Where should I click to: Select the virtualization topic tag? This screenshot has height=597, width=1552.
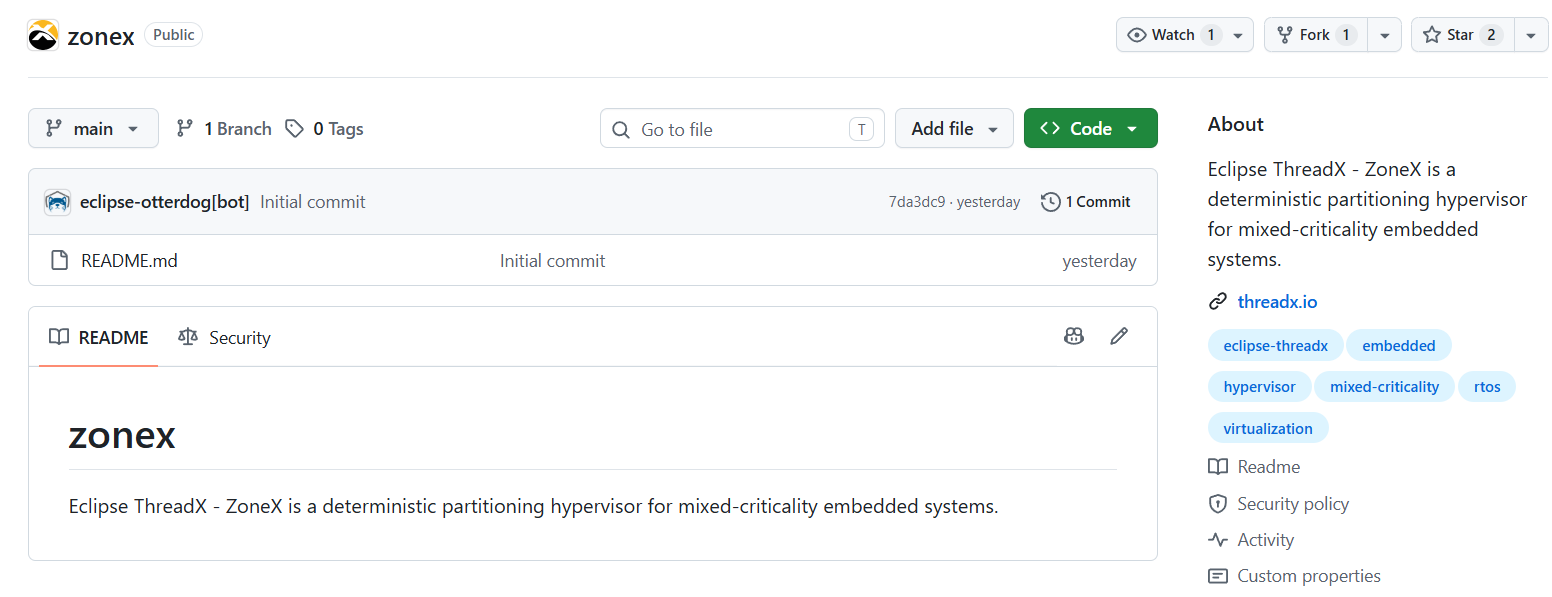coord(1268,429)
